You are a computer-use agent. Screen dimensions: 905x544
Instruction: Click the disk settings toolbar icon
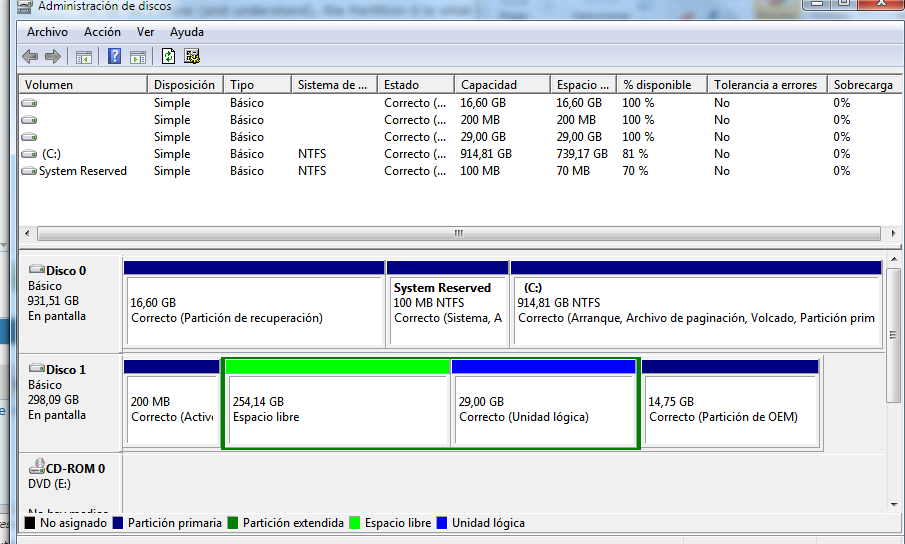(192, 57)
